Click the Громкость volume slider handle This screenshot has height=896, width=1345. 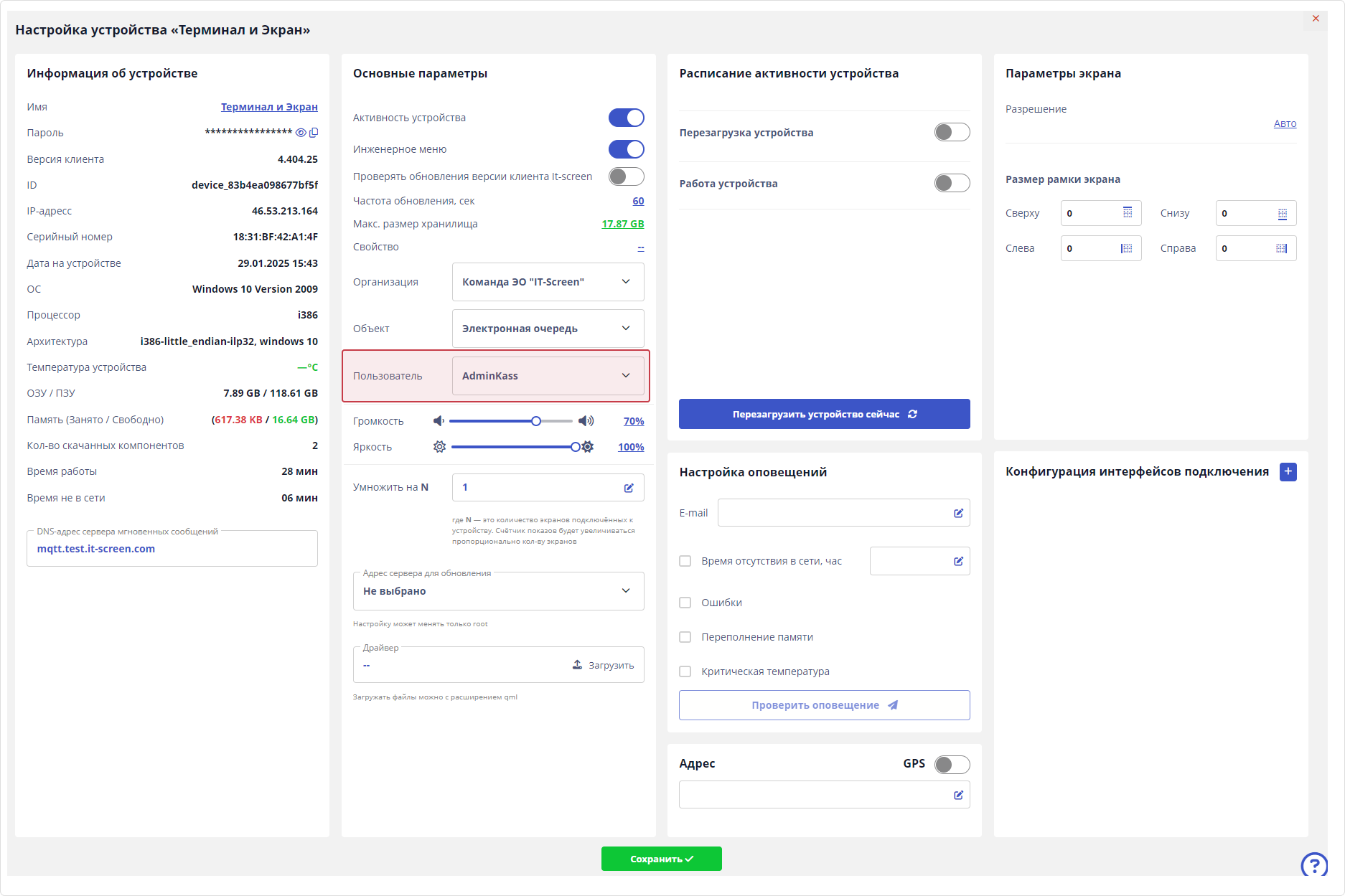click(x=536, y=421)
